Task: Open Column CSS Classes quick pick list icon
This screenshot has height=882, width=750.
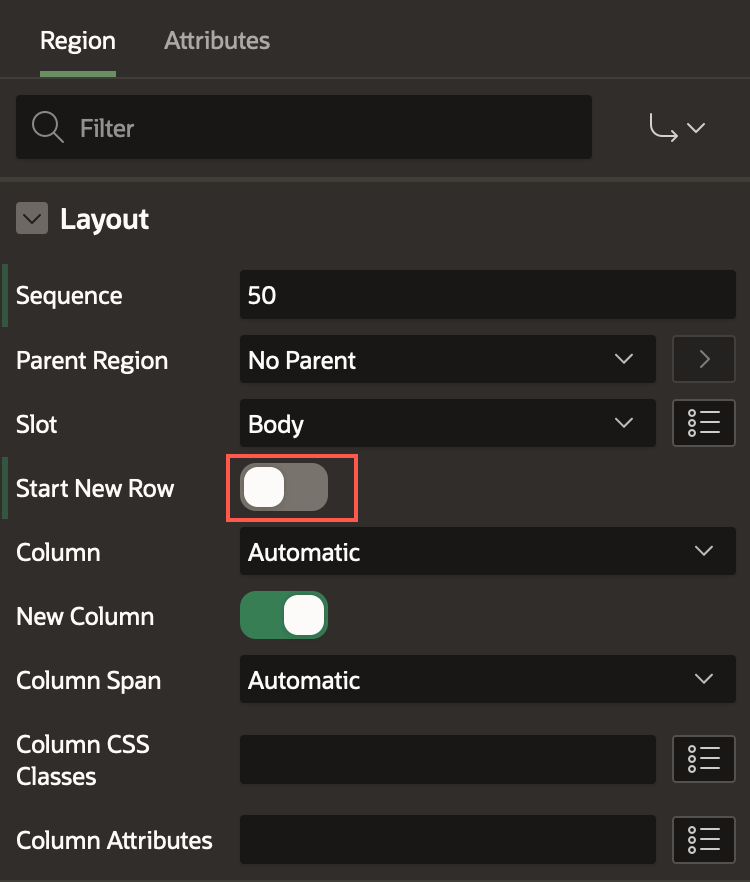Action: 704,759
